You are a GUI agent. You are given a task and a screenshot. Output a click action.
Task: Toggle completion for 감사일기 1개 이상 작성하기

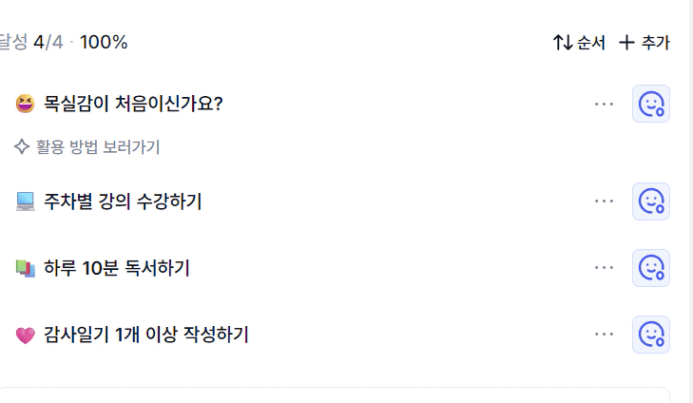[x=651, y=334]
